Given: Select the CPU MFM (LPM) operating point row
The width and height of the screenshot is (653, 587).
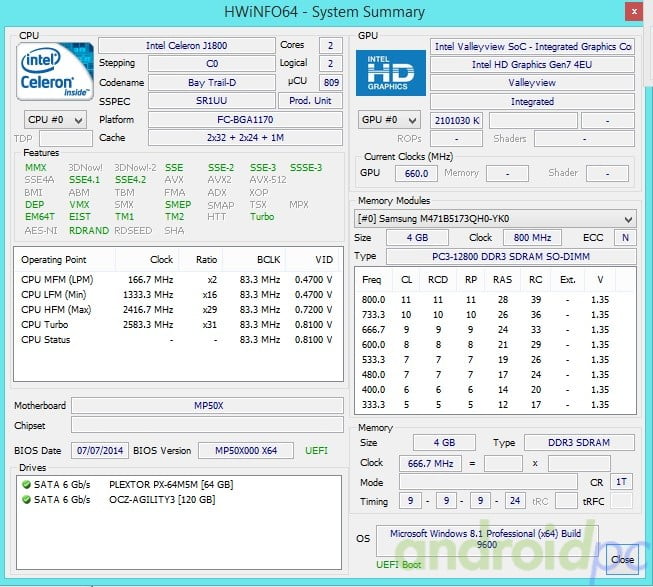Looking at the screenshot, I should (x=178, y=280).
